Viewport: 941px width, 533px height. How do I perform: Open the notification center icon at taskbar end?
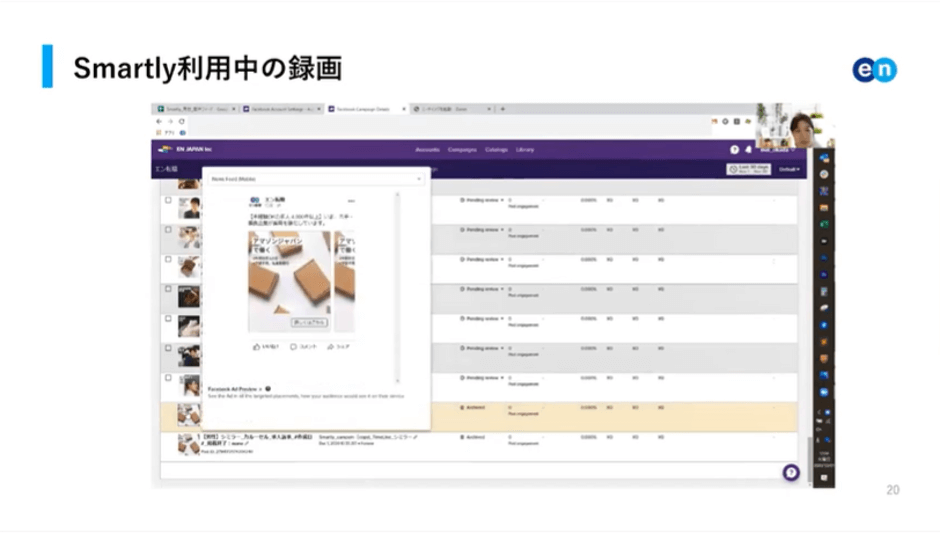(824, 478)
